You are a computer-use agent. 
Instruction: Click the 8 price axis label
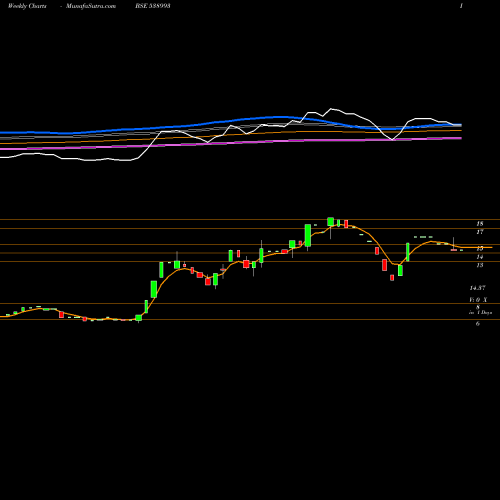pyautogui.click(x=478, y=307)
